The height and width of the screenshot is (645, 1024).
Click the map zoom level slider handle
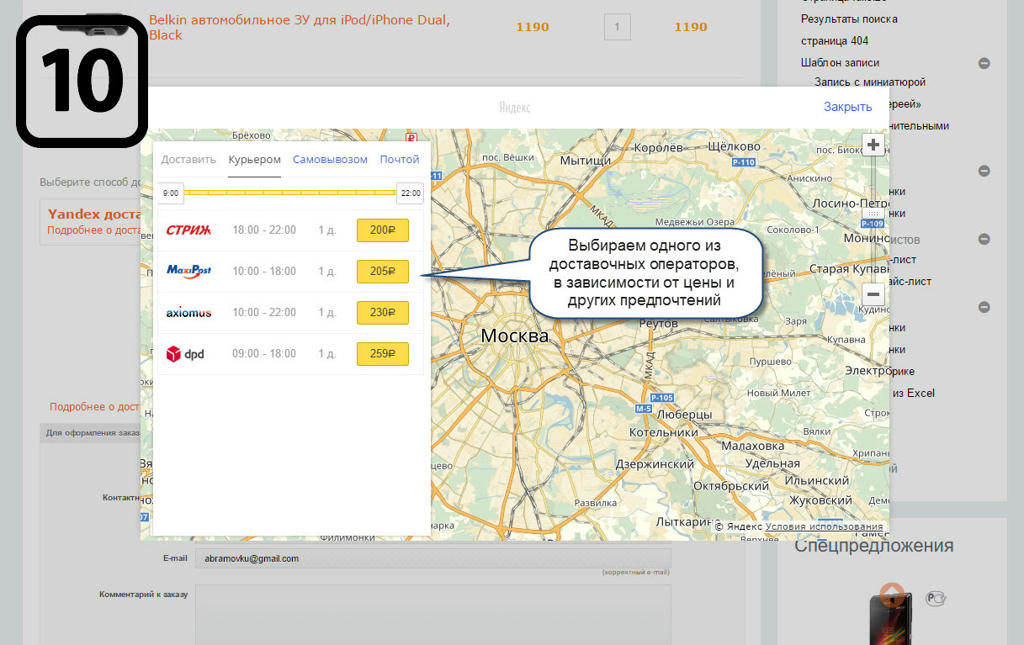tap(873, 214)
